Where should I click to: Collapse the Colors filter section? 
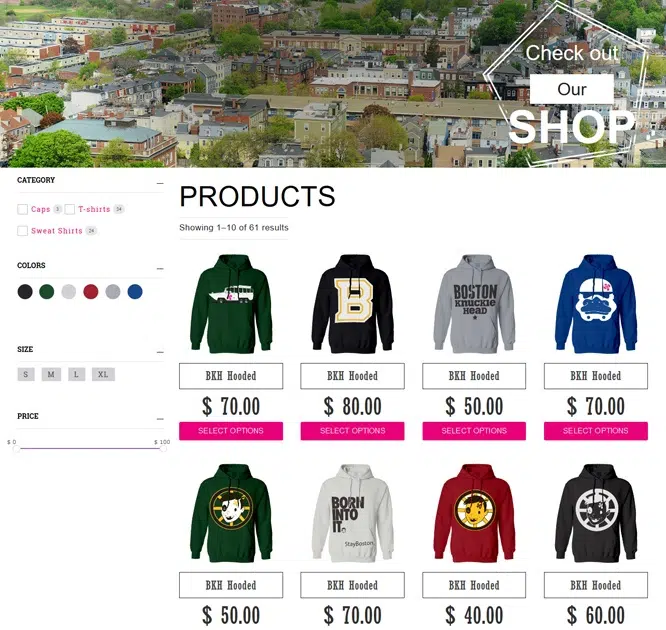click(x=160, y=268)
